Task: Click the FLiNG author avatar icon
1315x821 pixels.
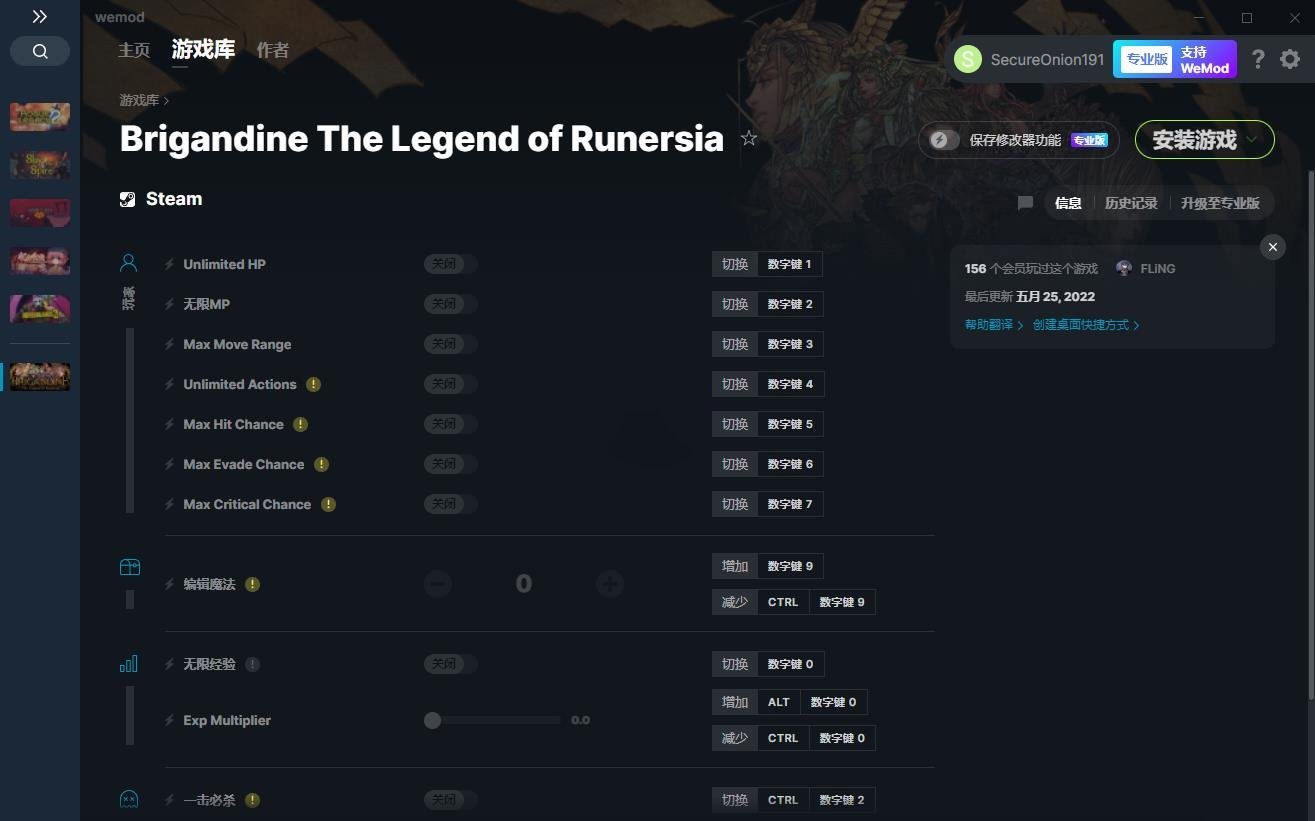Action: 1124,268
